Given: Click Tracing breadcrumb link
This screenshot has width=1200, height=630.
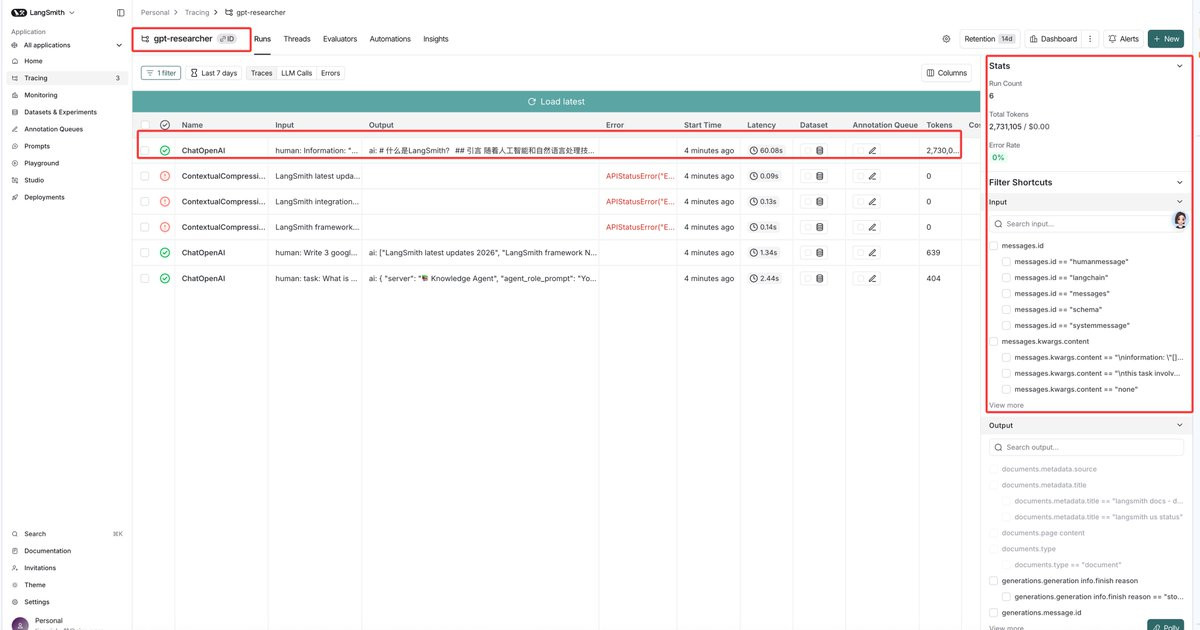Looking at the screenshot, I should coord(197,12).
